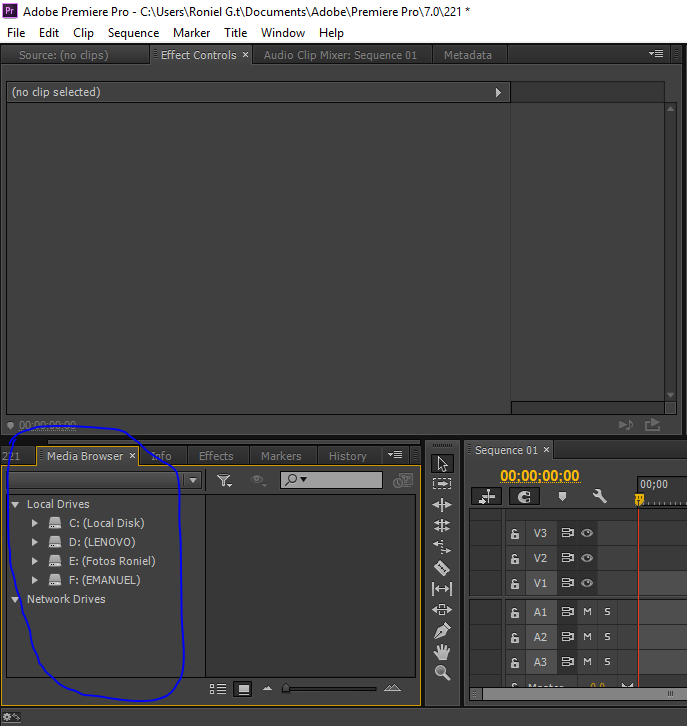Image resolution: width=687 pixels, height=726 pixels.
Task: Expand the Effect Controls timeline view arrow
Action: click(498, 93)
